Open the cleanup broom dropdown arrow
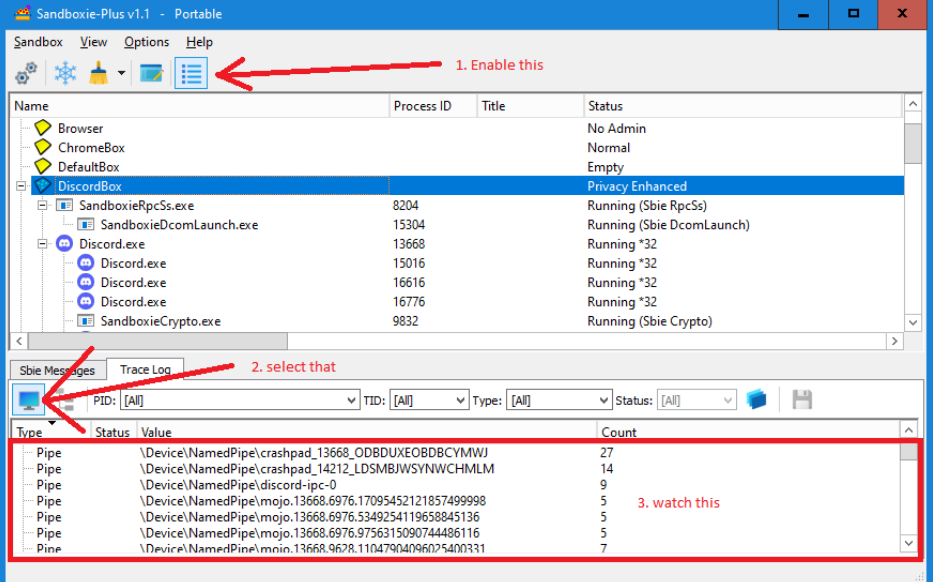 121,73
